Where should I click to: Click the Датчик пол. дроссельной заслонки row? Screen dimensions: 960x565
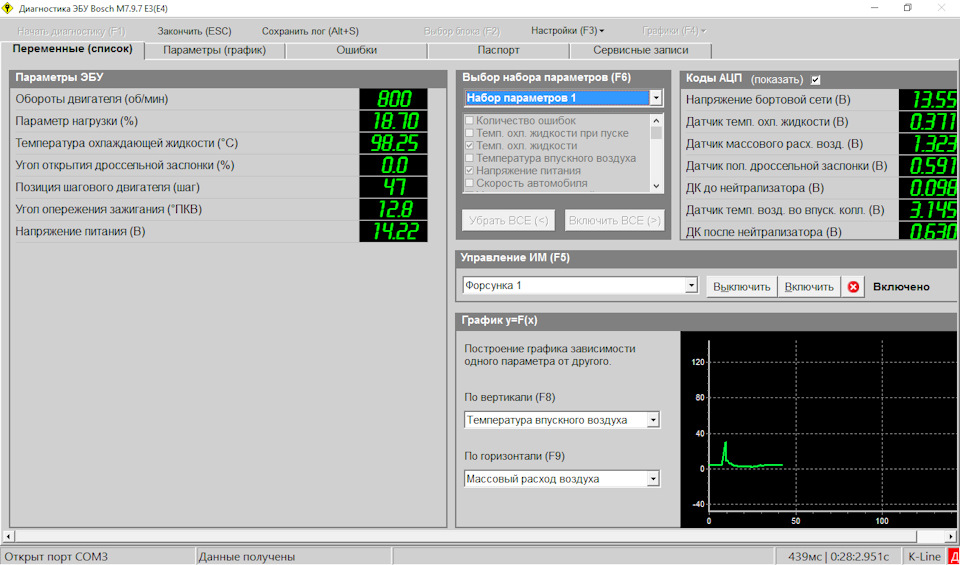(821, 166)
